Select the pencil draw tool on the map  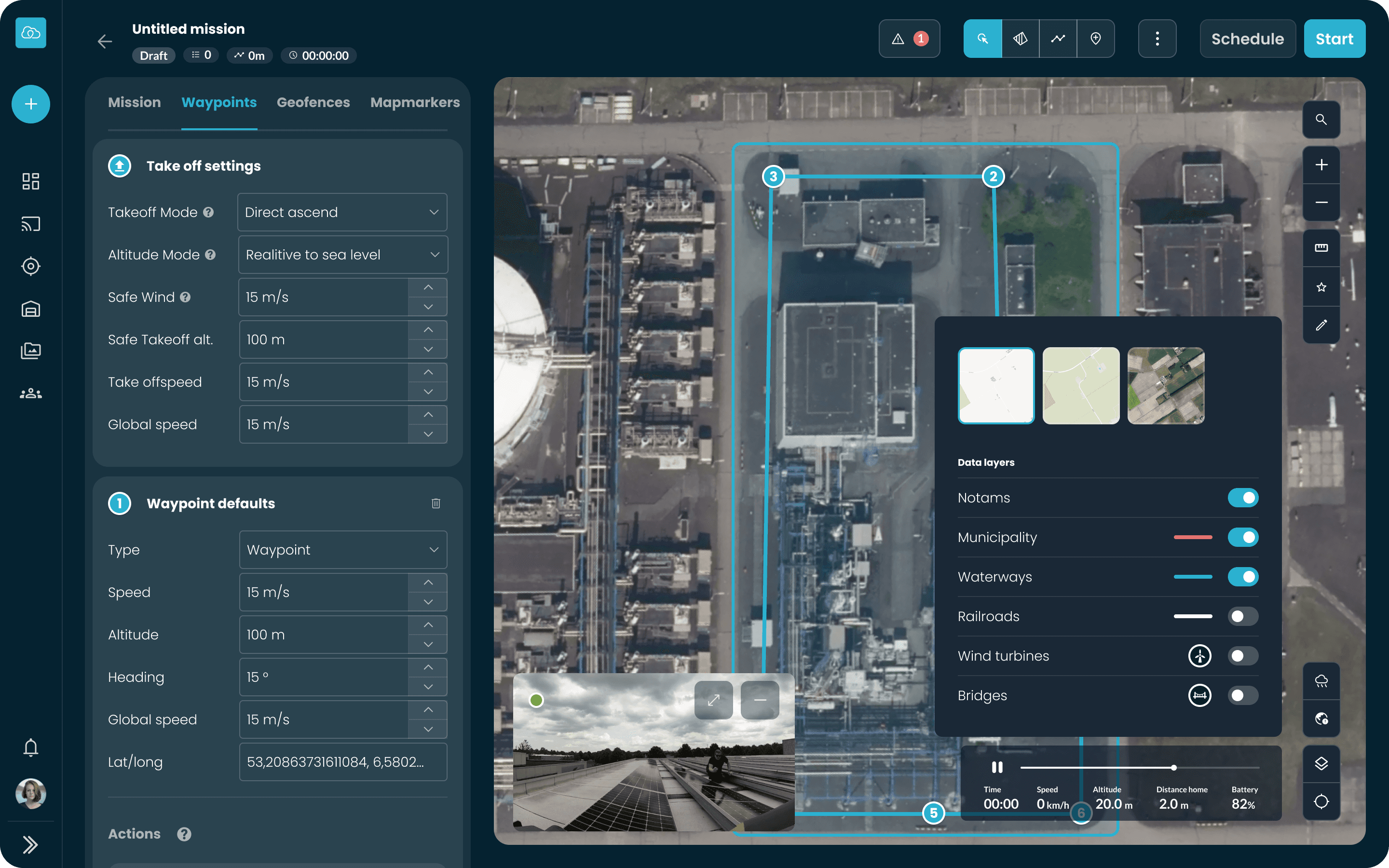pos(1321,325)
